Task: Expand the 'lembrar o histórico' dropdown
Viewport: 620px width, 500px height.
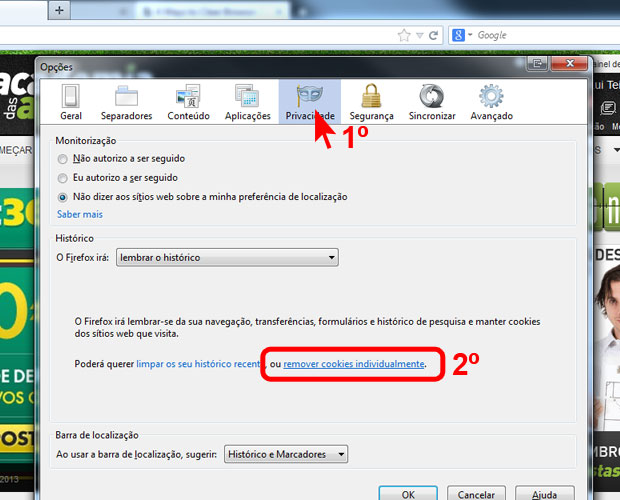Action: [x=227, y=258]
